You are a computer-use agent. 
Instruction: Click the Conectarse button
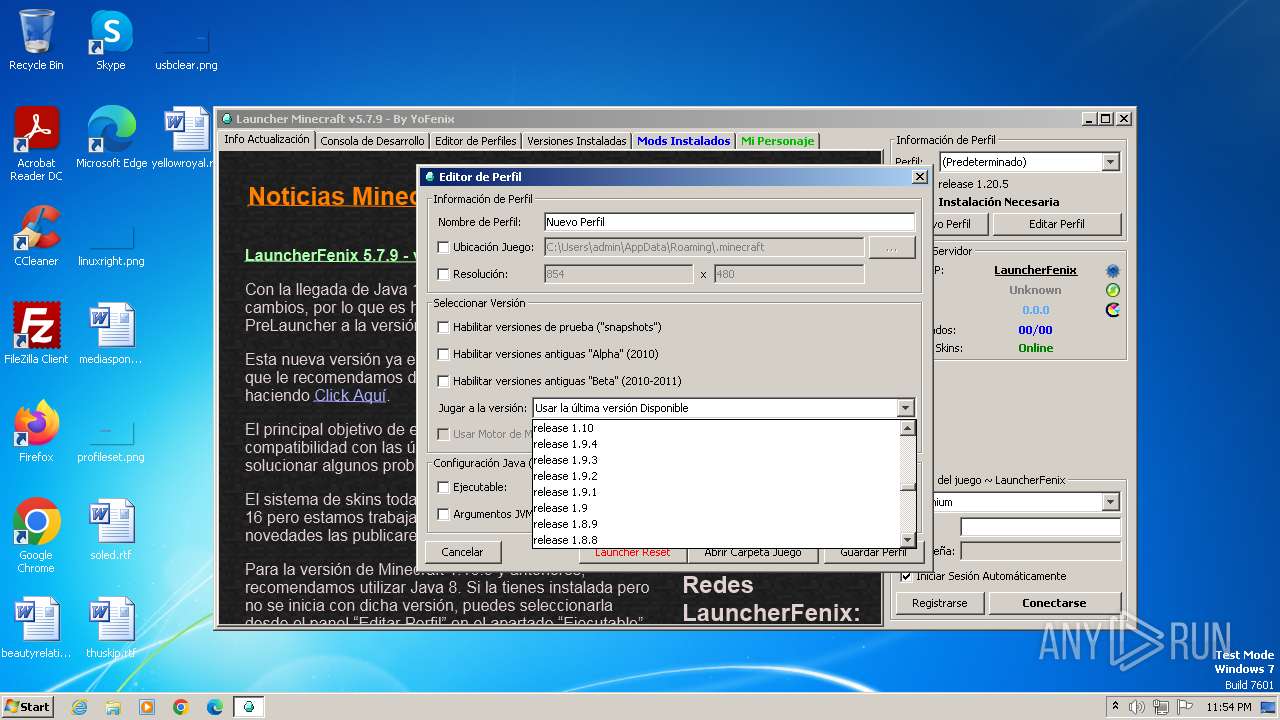coord(1054,603)
